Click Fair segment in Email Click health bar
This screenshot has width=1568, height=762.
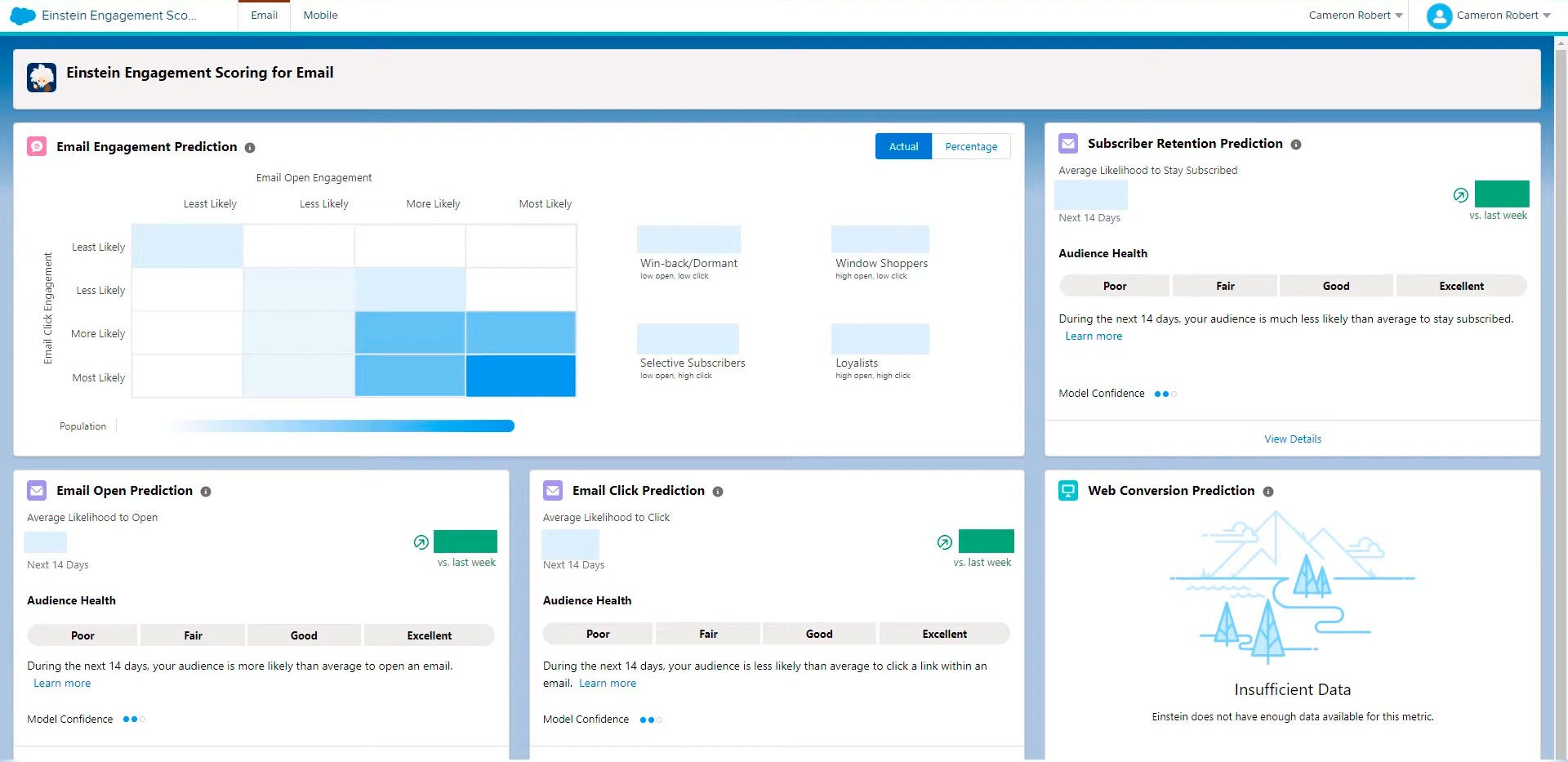[708, 634]
